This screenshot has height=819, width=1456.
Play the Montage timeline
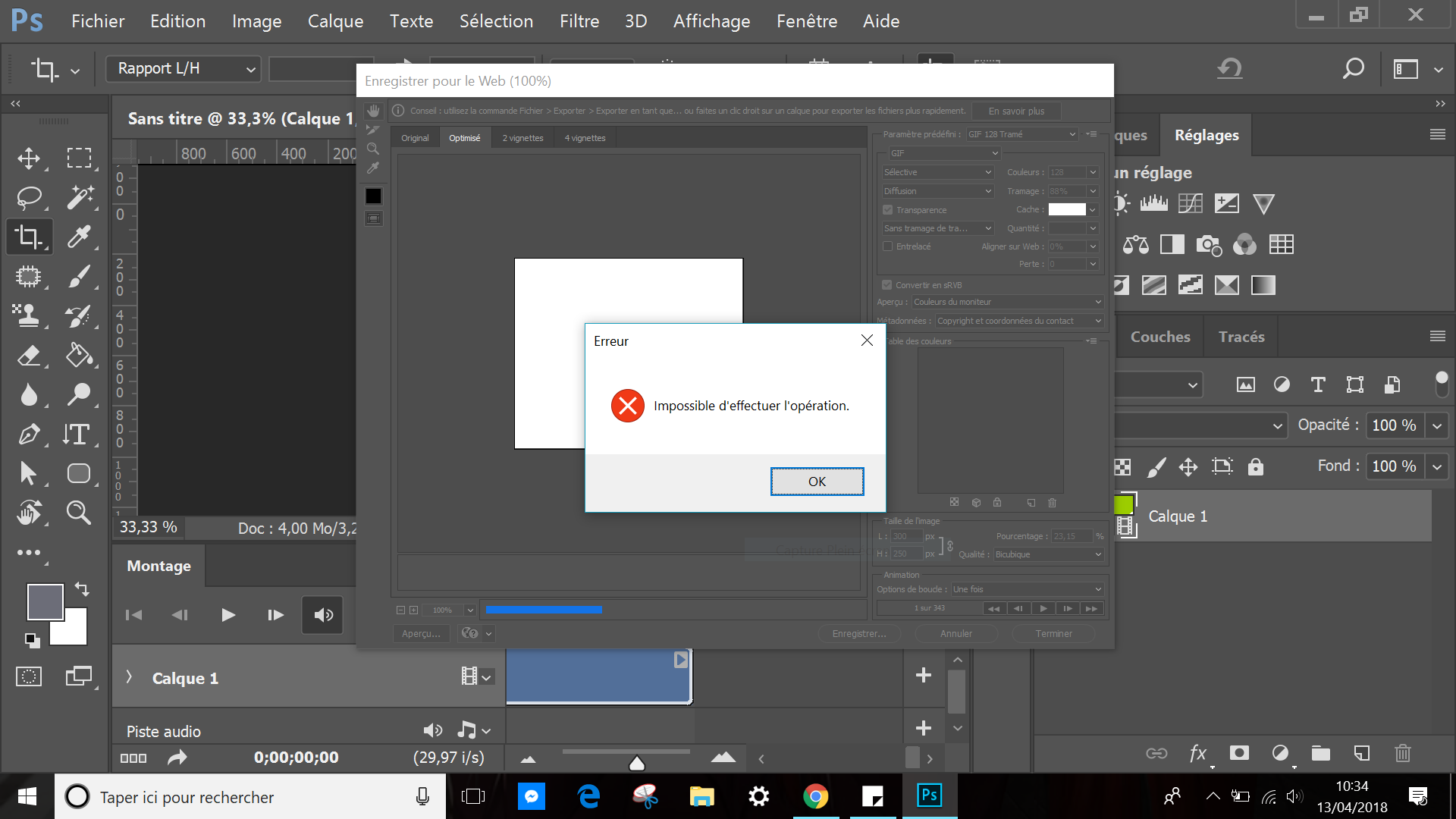click(x=227, y=615)
